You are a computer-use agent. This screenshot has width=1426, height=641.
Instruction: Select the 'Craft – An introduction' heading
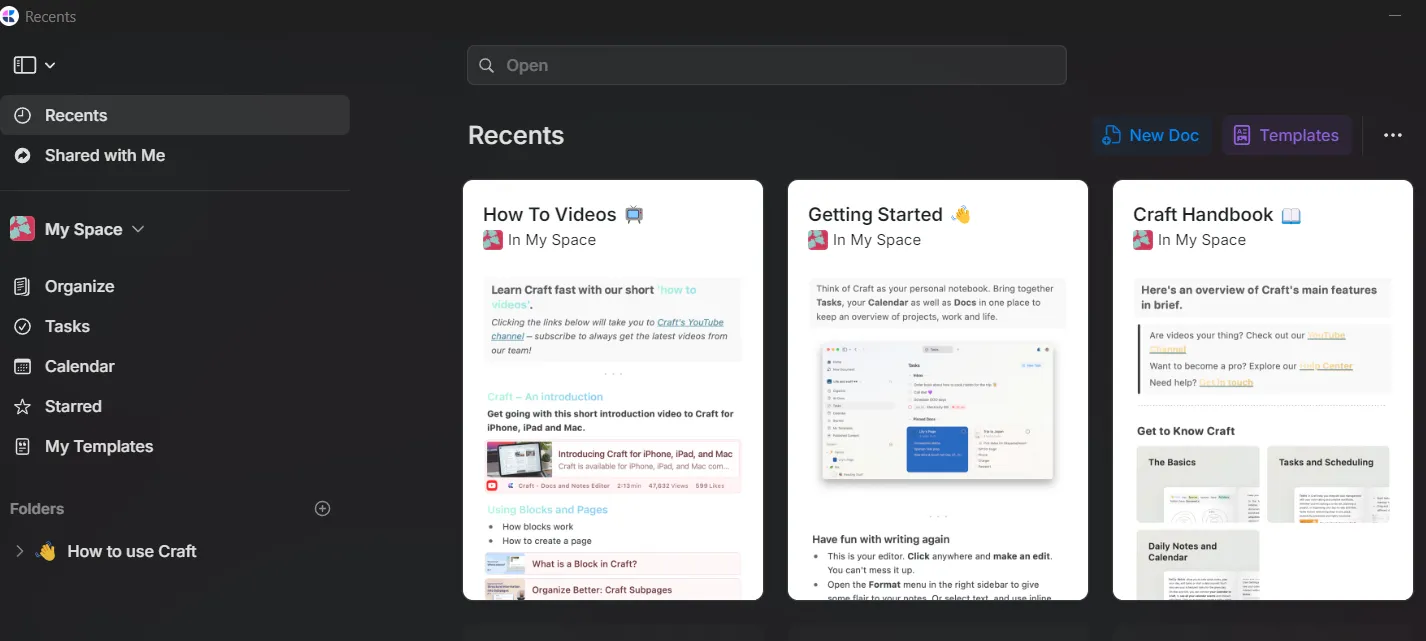click(x=546, y=396)
